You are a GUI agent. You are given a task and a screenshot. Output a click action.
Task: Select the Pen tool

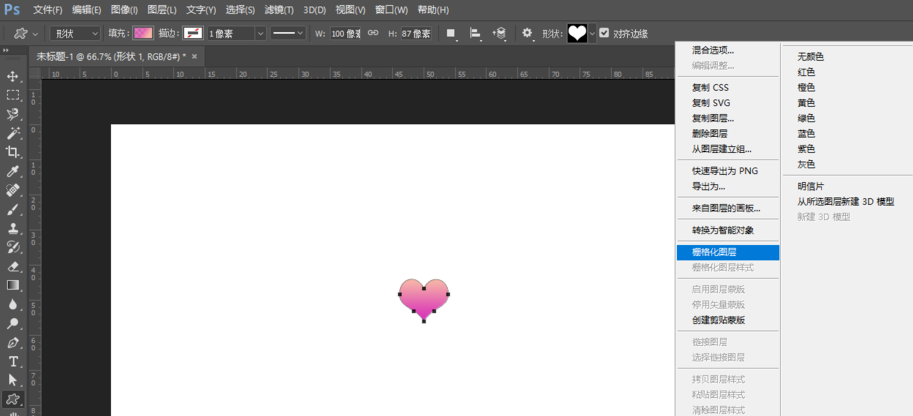(x=13, y=343)
